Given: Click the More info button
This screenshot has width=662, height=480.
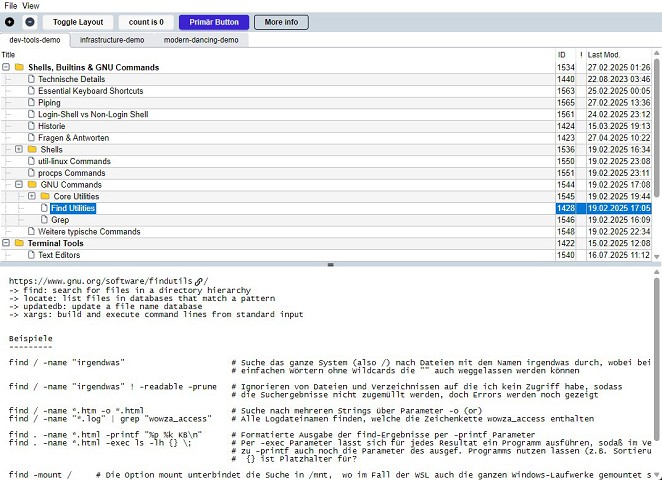Looking at the screenshot, I should (281, 22).
